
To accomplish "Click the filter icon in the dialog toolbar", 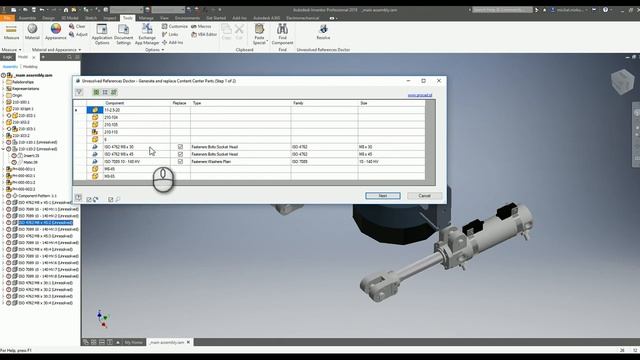I will point(79,92).
